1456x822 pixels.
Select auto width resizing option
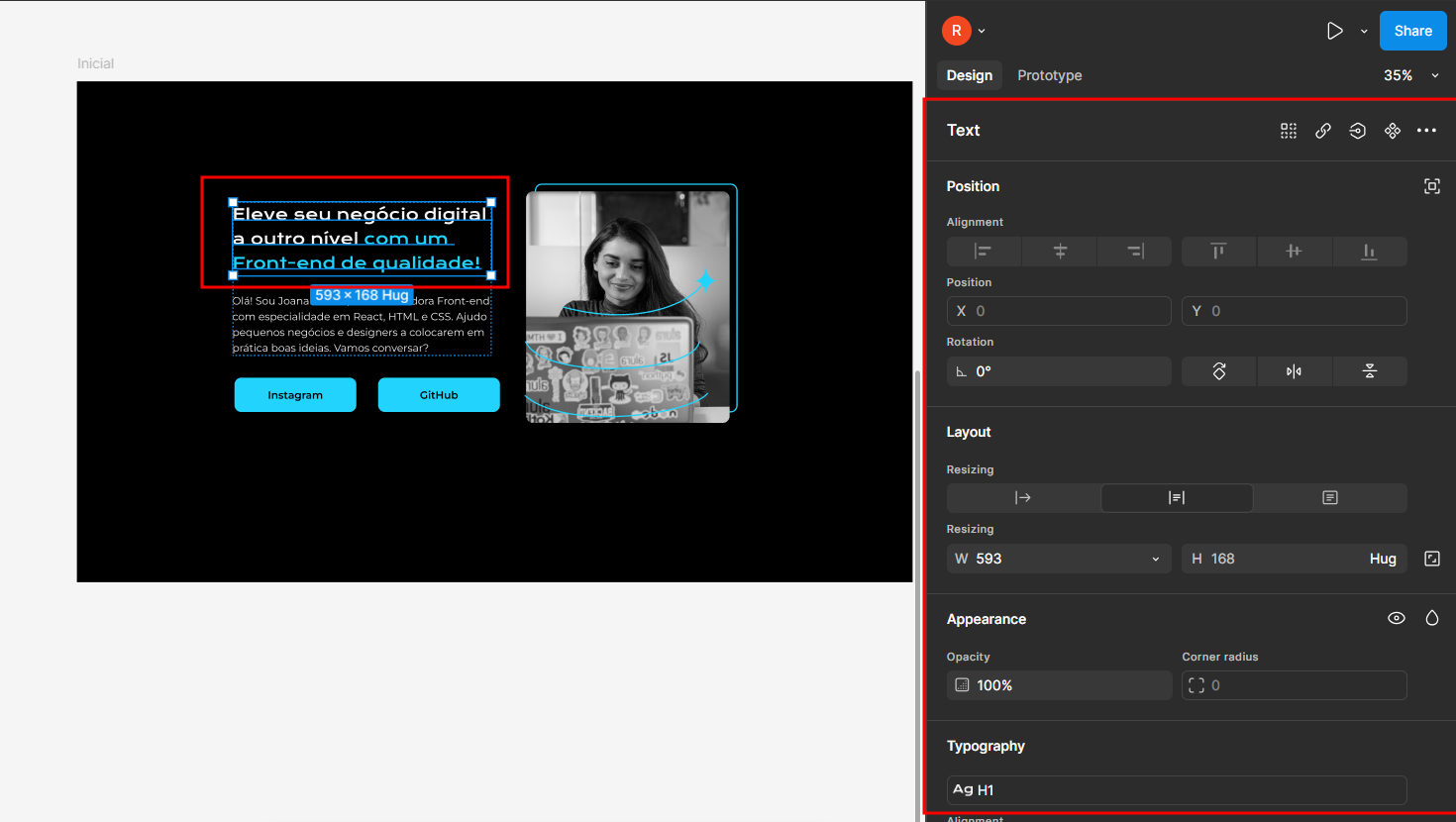pos(1023,498)
